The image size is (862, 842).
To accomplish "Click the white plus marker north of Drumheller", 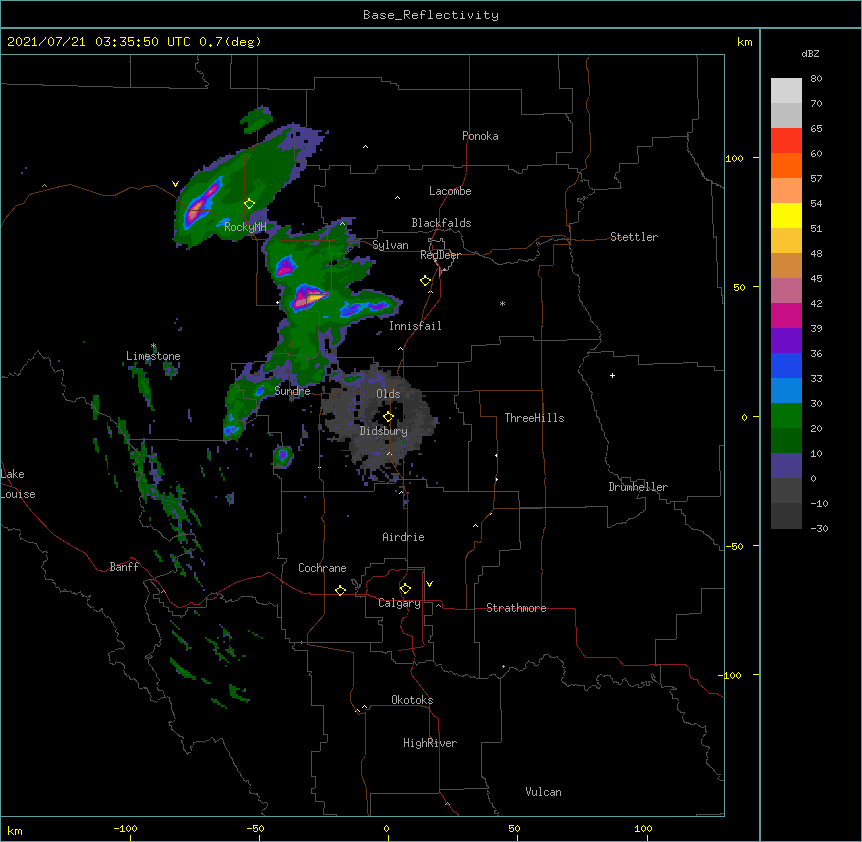I will coord(612,375).
